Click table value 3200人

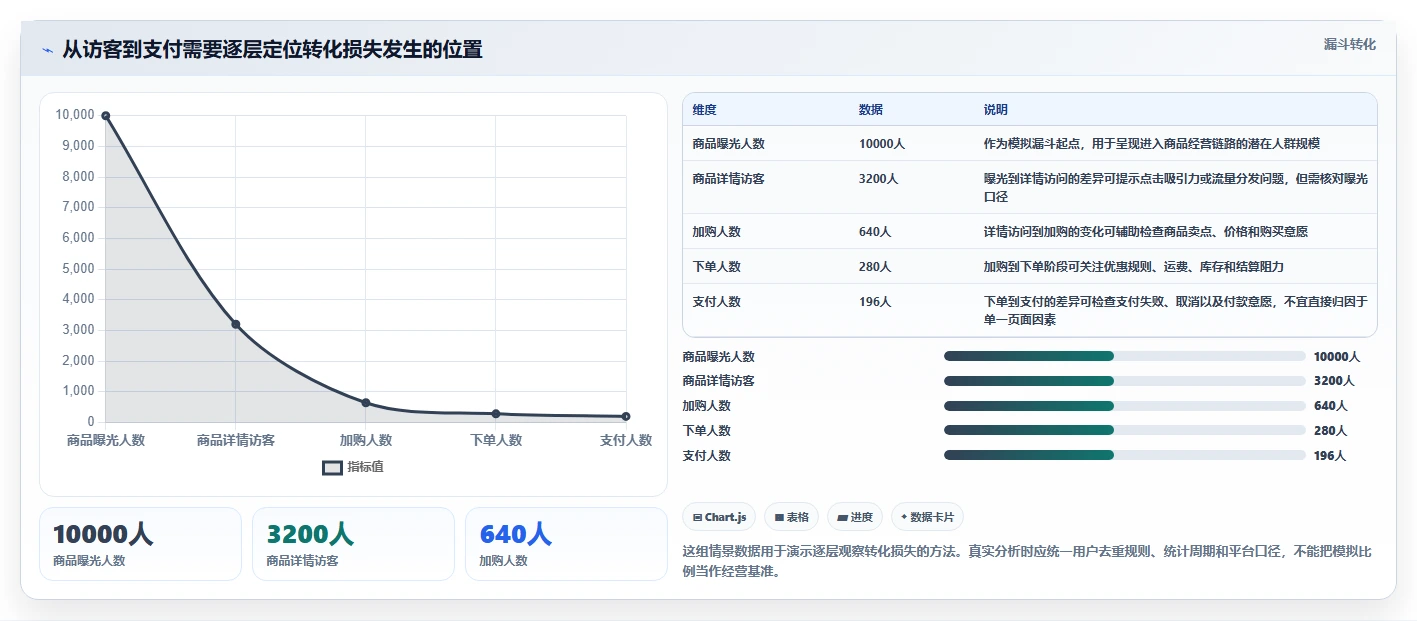[x=878, y=179]
